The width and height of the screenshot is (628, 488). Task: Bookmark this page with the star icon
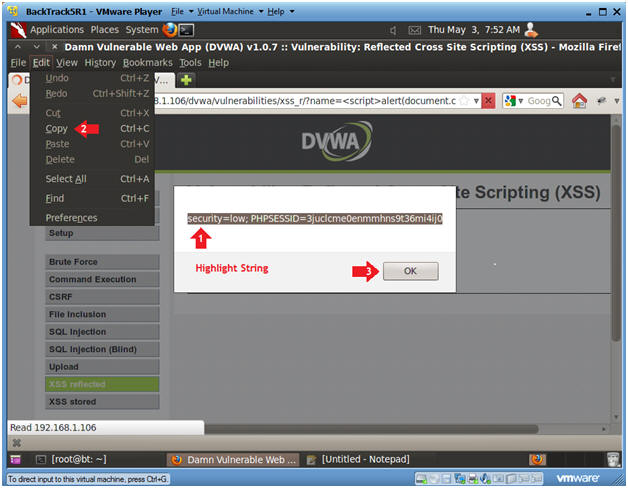[x=465, y=101]
